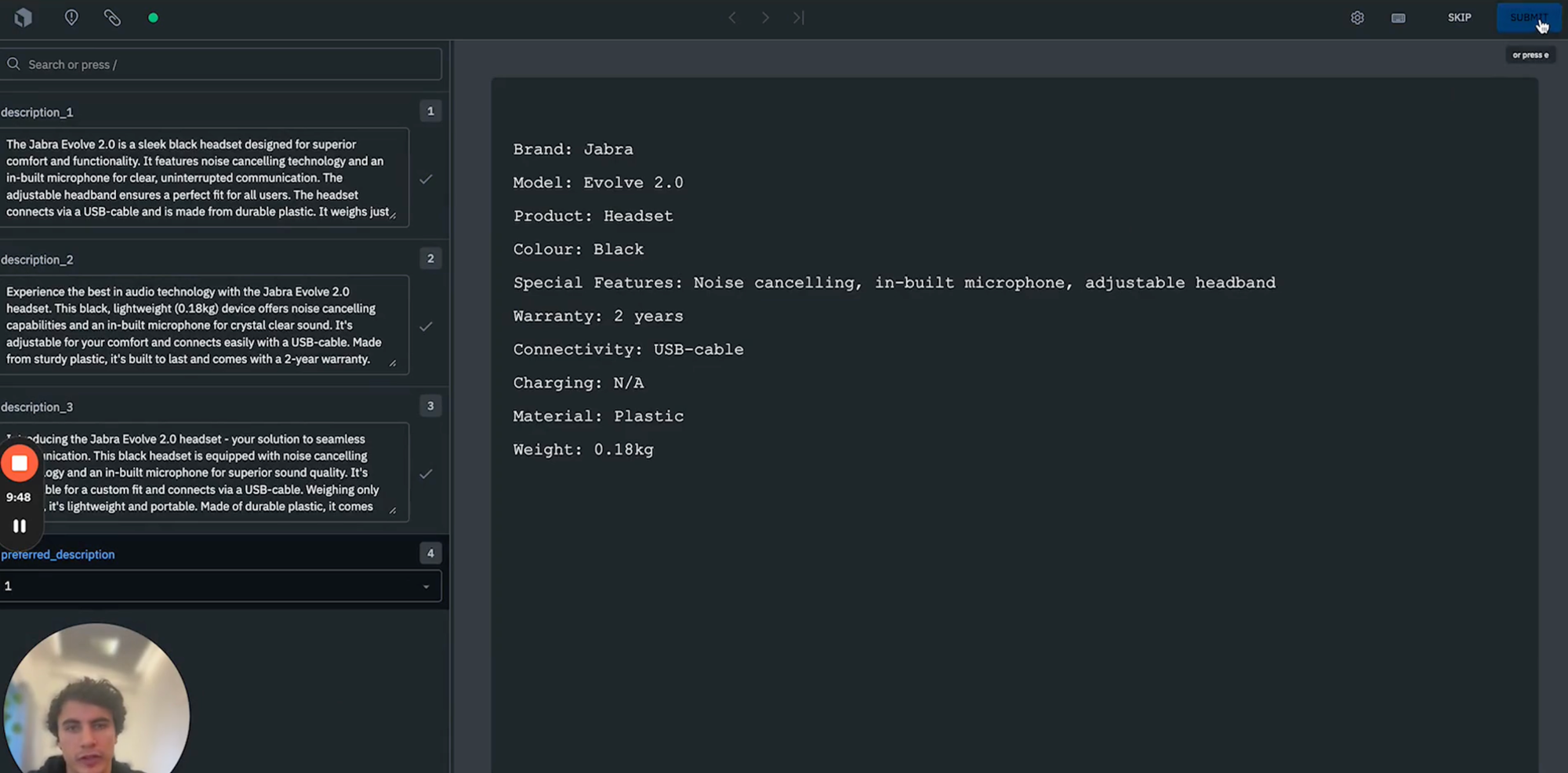Click the 'Connectivity: USB-cable' line
Viewport: 1568px width, 773px height.
coord(628,350)
